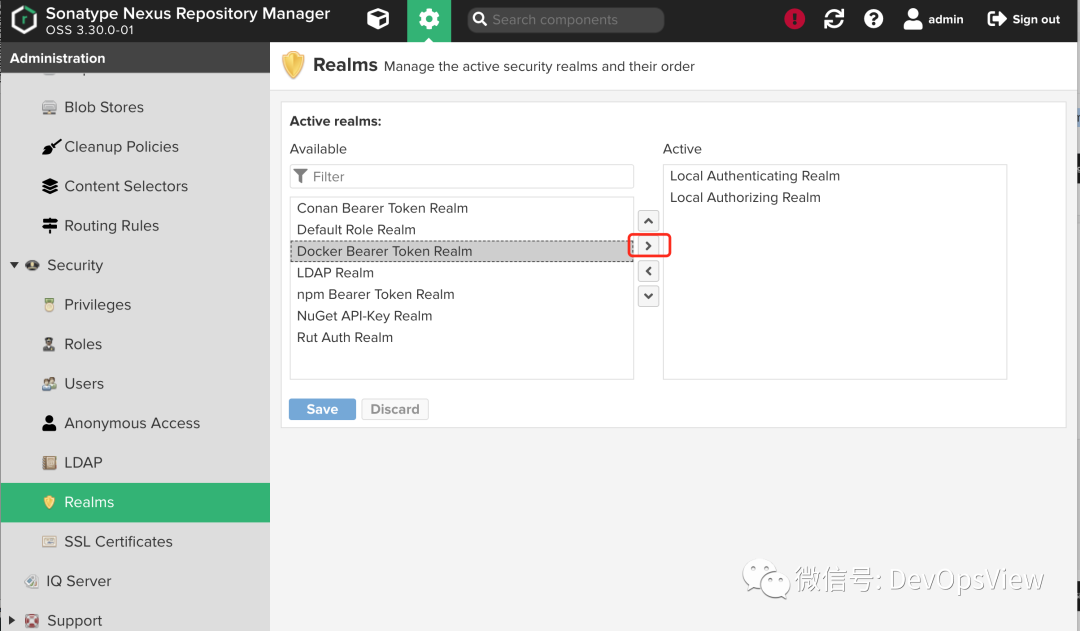1080x631 pixels.
Task: Click the Sign out button
Action: click(x=1023, y=19)
